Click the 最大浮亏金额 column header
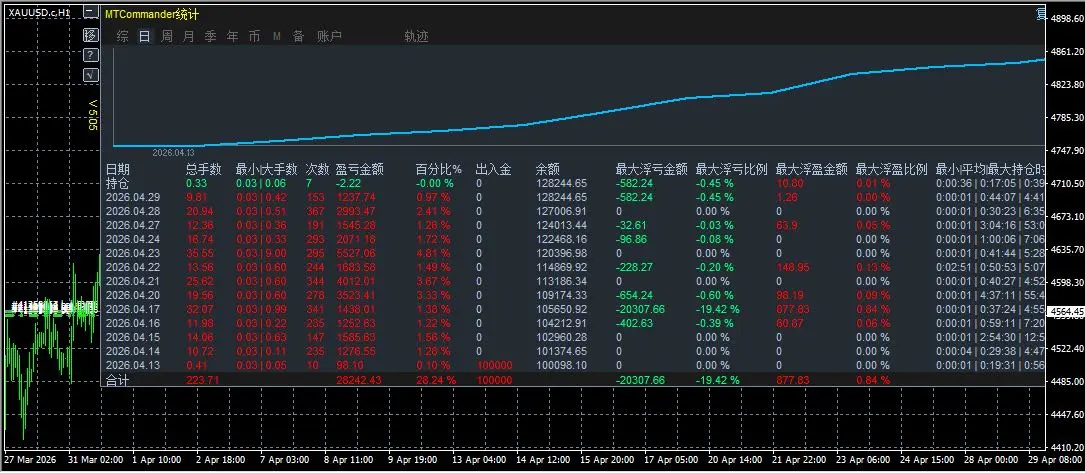The image size is (1085, 473). click(x=652, y=169)
